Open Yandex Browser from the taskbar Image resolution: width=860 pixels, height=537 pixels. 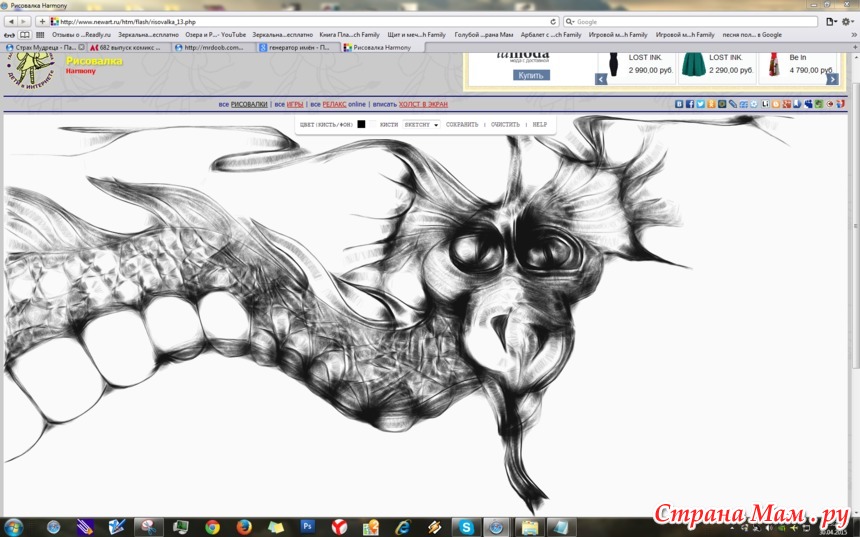click(x=339, y=527)
